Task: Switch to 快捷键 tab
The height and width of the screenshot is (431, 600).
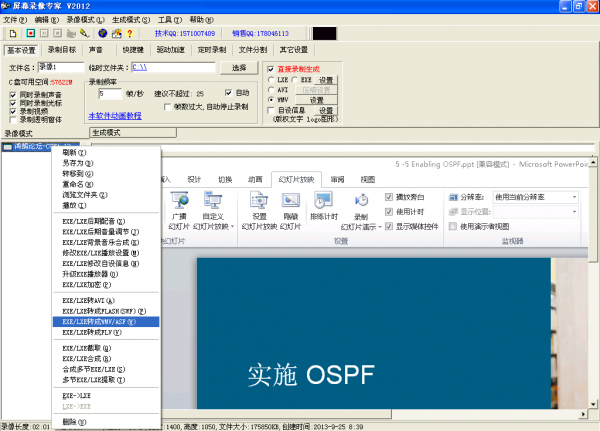Action: coord(133,50)
